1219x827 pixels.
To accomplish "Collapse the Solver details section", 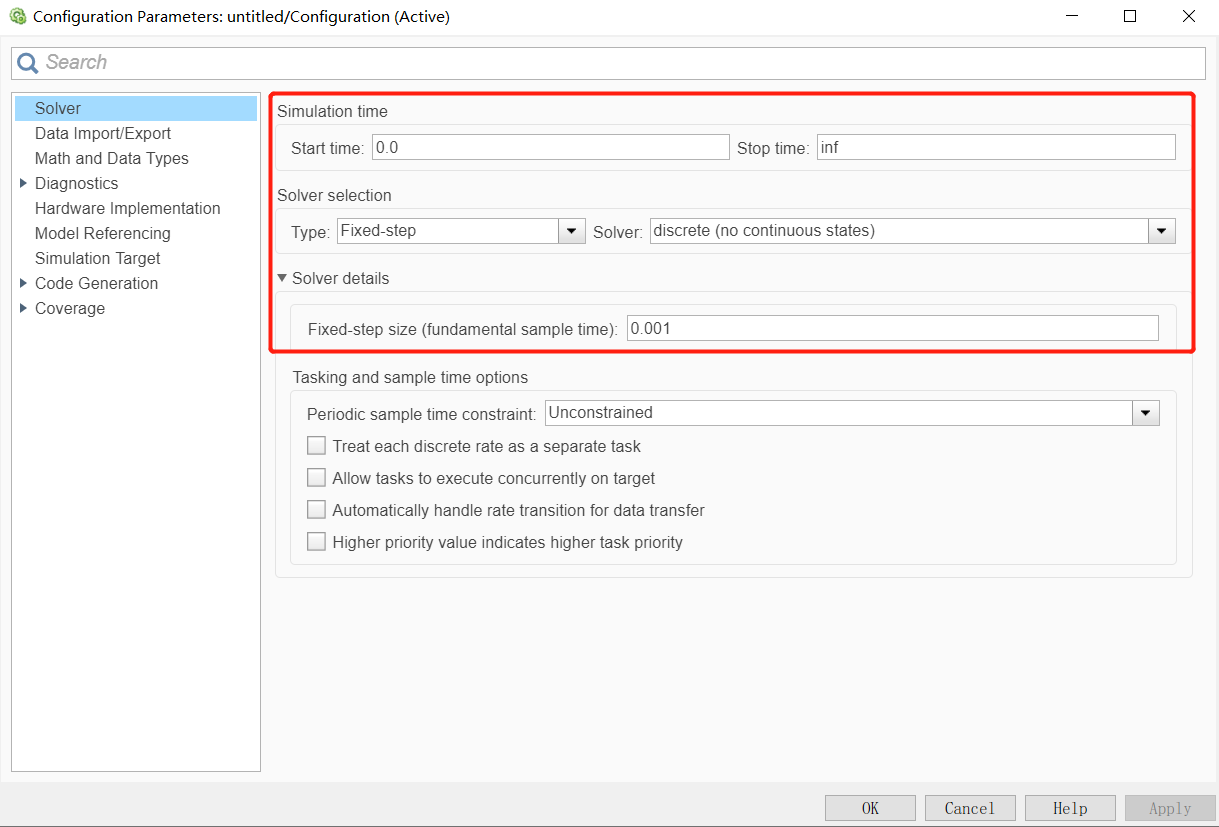I will point(283,278).
